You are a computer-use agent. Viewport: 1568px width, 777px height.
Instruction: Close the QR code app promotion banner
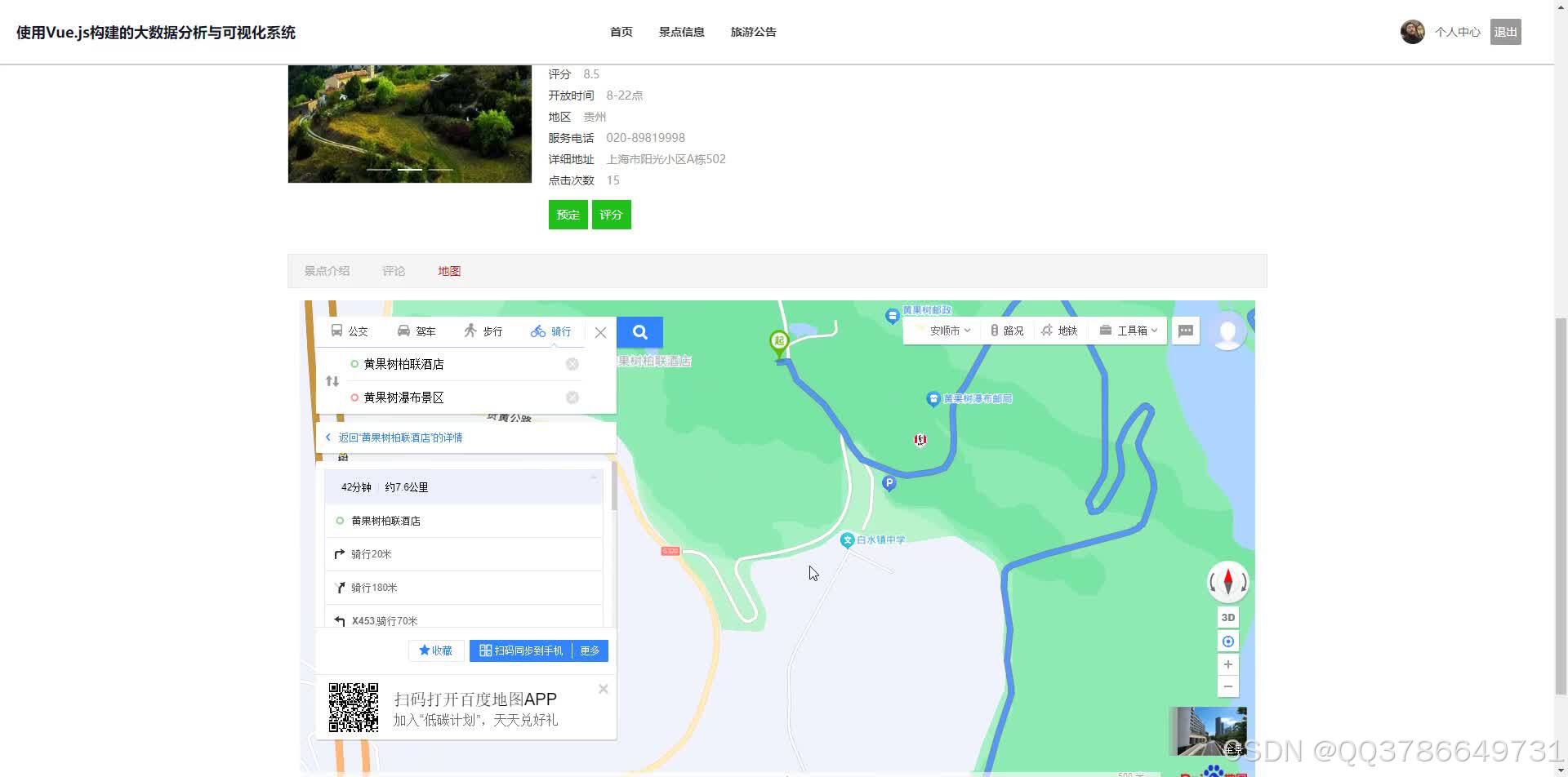[x=604, y=689]
